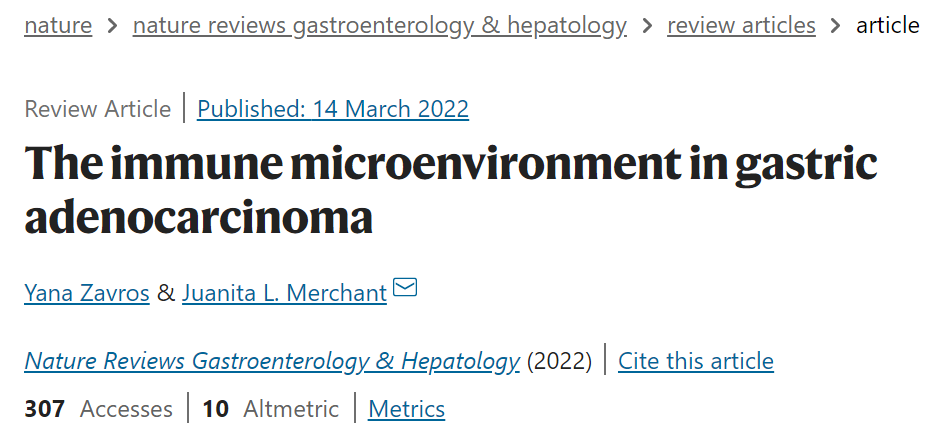
Task: Click the Review Article type label
Action: (x=98, y=109)
